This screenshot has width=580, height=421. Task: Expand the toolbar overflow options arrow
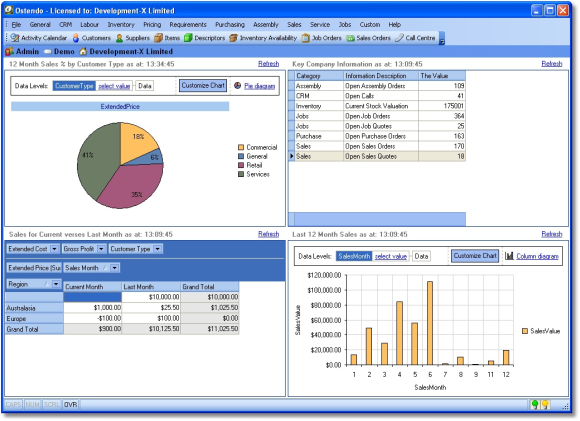442,41
